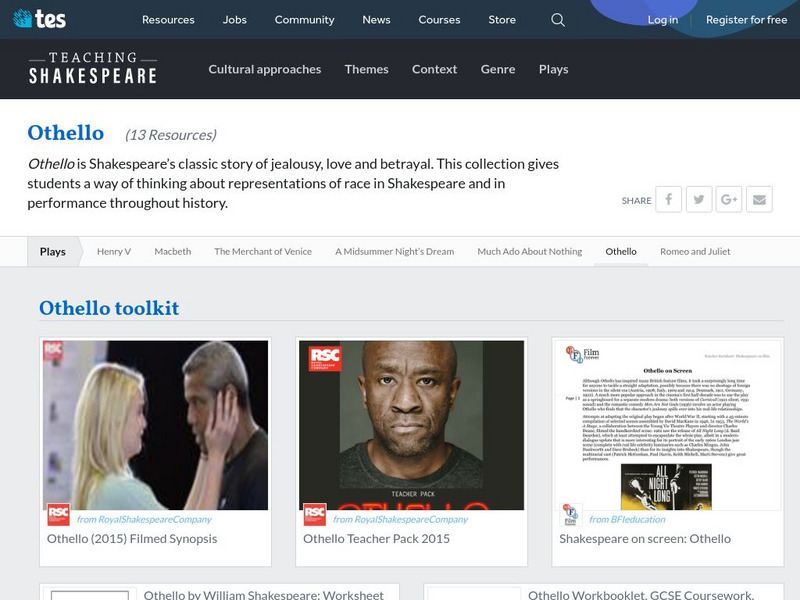Viewport: 800px width, 600px height.
Task: Switch to Romeo and Juliet tab
Action: 695,252
